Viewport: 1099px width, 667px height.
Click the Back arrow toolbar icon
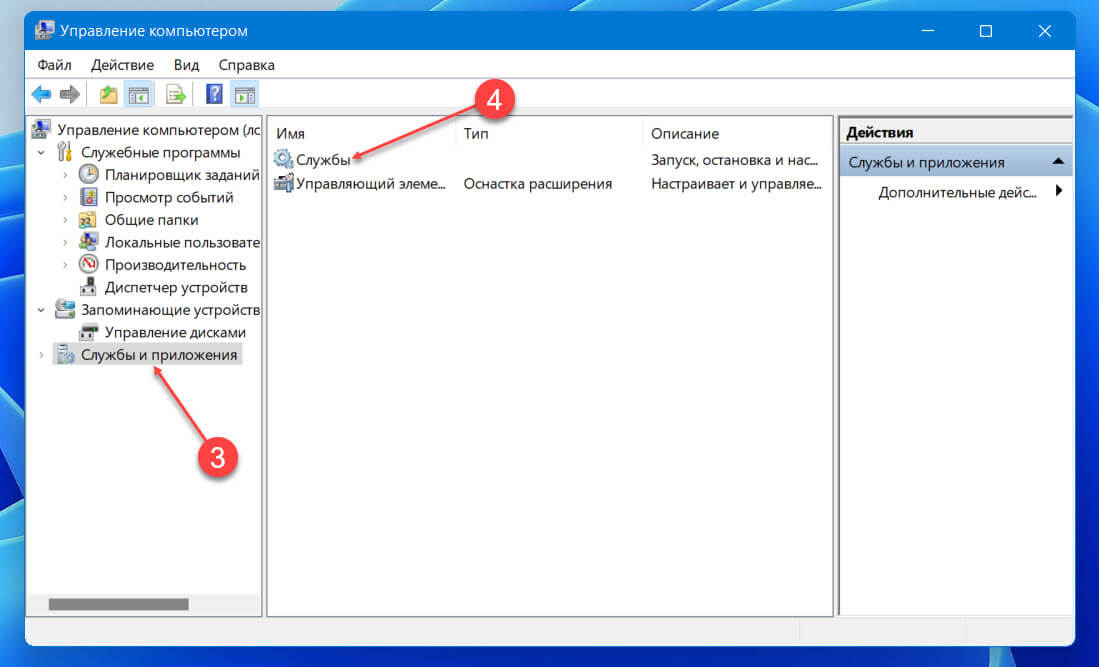point(41,94)
